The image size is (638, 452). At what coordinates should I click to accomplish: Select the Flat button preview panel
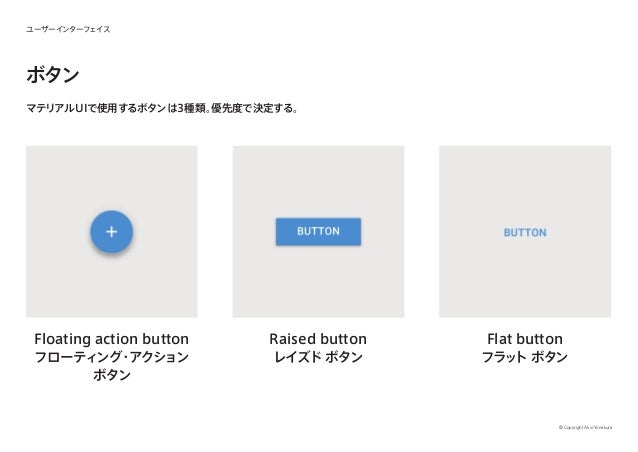tap(525, 231)
